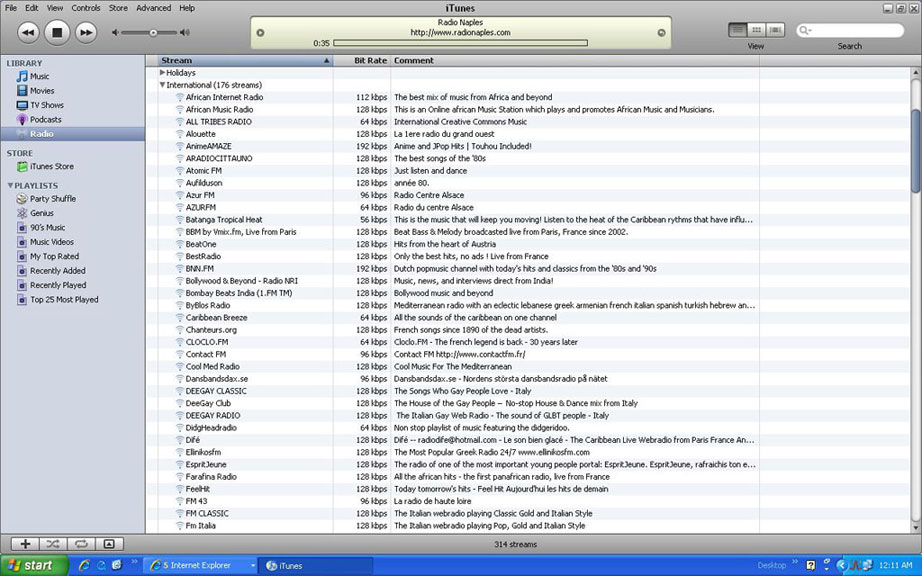Image resolution: width=922 pixels, height=576 pixels.
Task: Open the My Top Rated playlist
Action: pyautogui.click(x=48, y=256)
